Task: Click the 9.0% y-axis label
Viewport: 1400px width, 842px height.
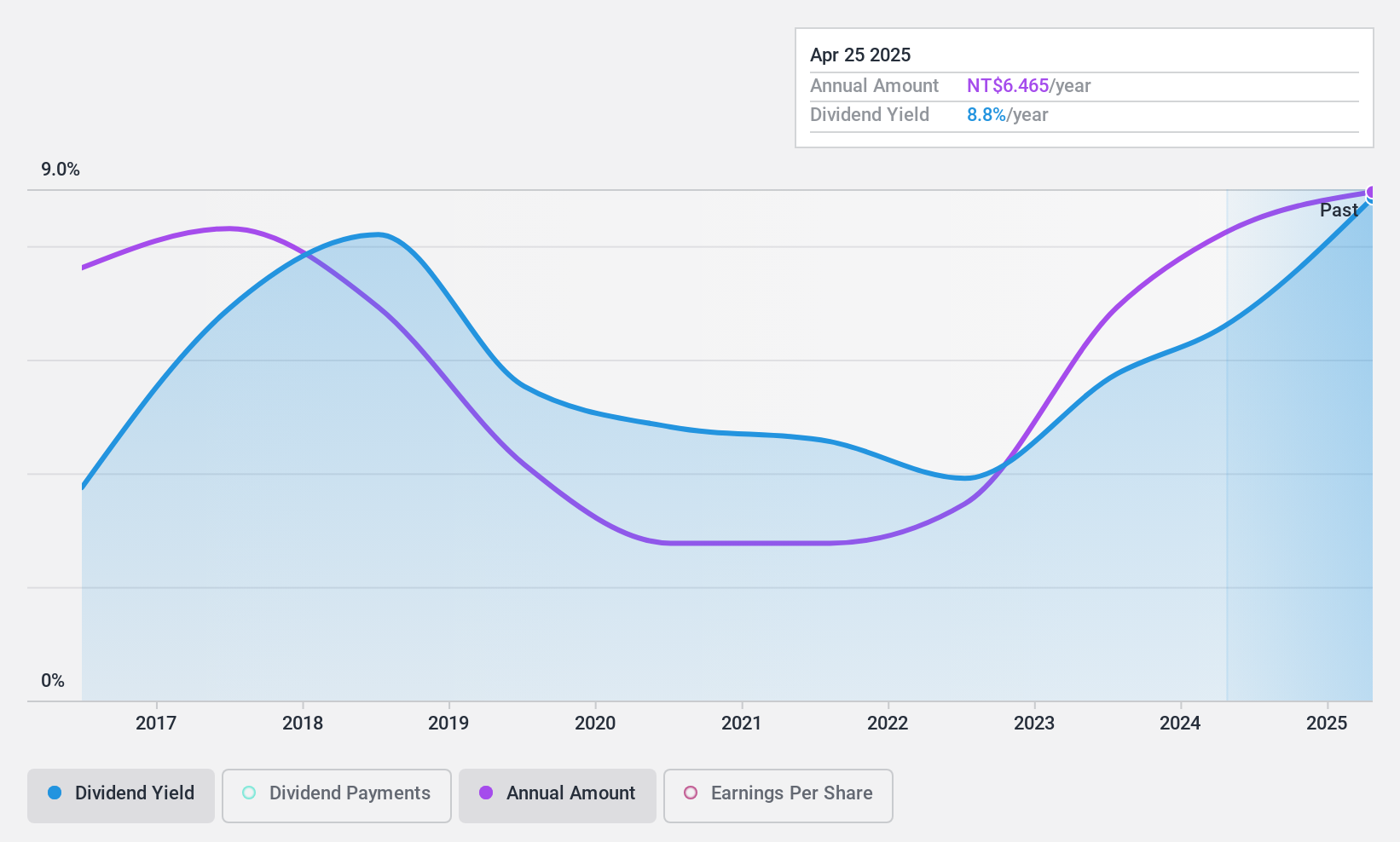Action: tap(61, 169)
